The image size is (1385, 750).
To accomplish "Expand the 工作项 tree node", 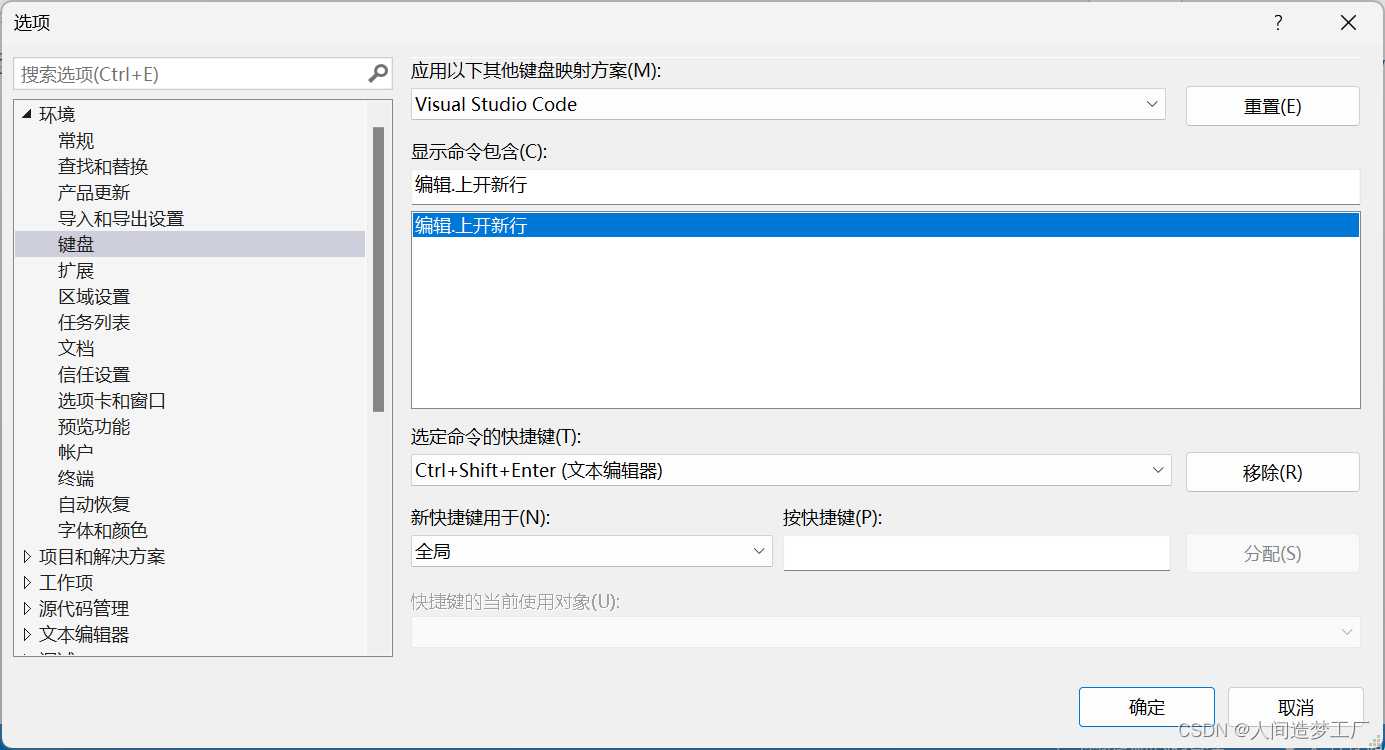I will pos(27,582).
